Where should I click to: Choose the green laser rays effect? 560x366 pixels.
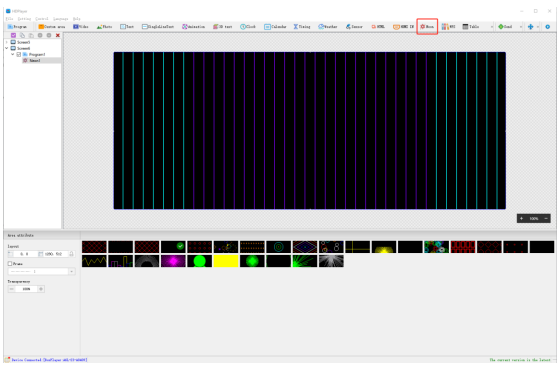pyautogui.click(x=305, y=261)
